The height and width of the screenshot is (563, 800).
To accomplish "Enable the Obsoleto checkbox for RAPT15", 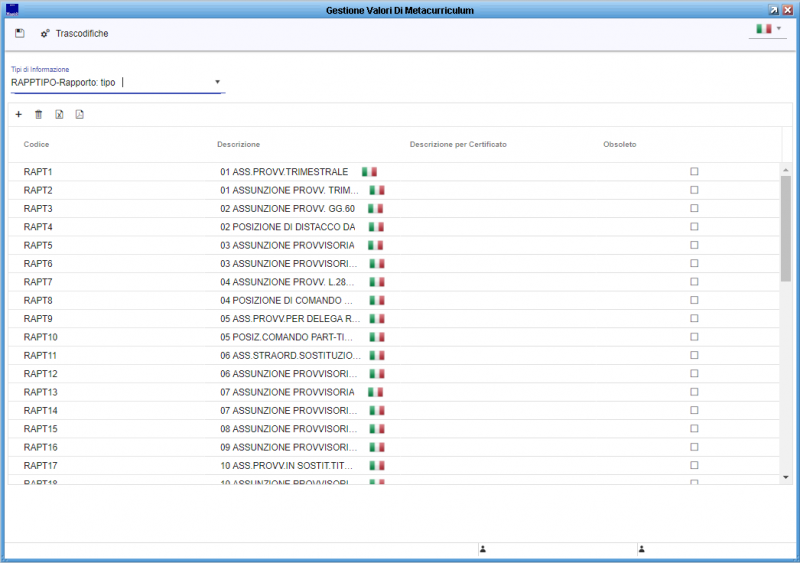I will (694, 428).
